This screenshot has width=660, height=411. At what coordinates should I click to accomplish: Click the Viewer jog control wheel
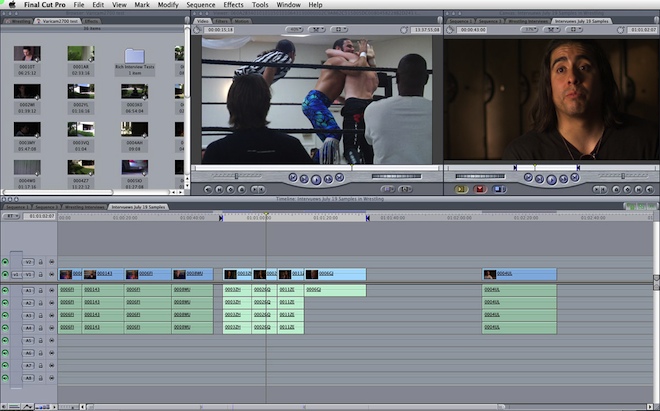pyautogui.click(x=396, y=176)
